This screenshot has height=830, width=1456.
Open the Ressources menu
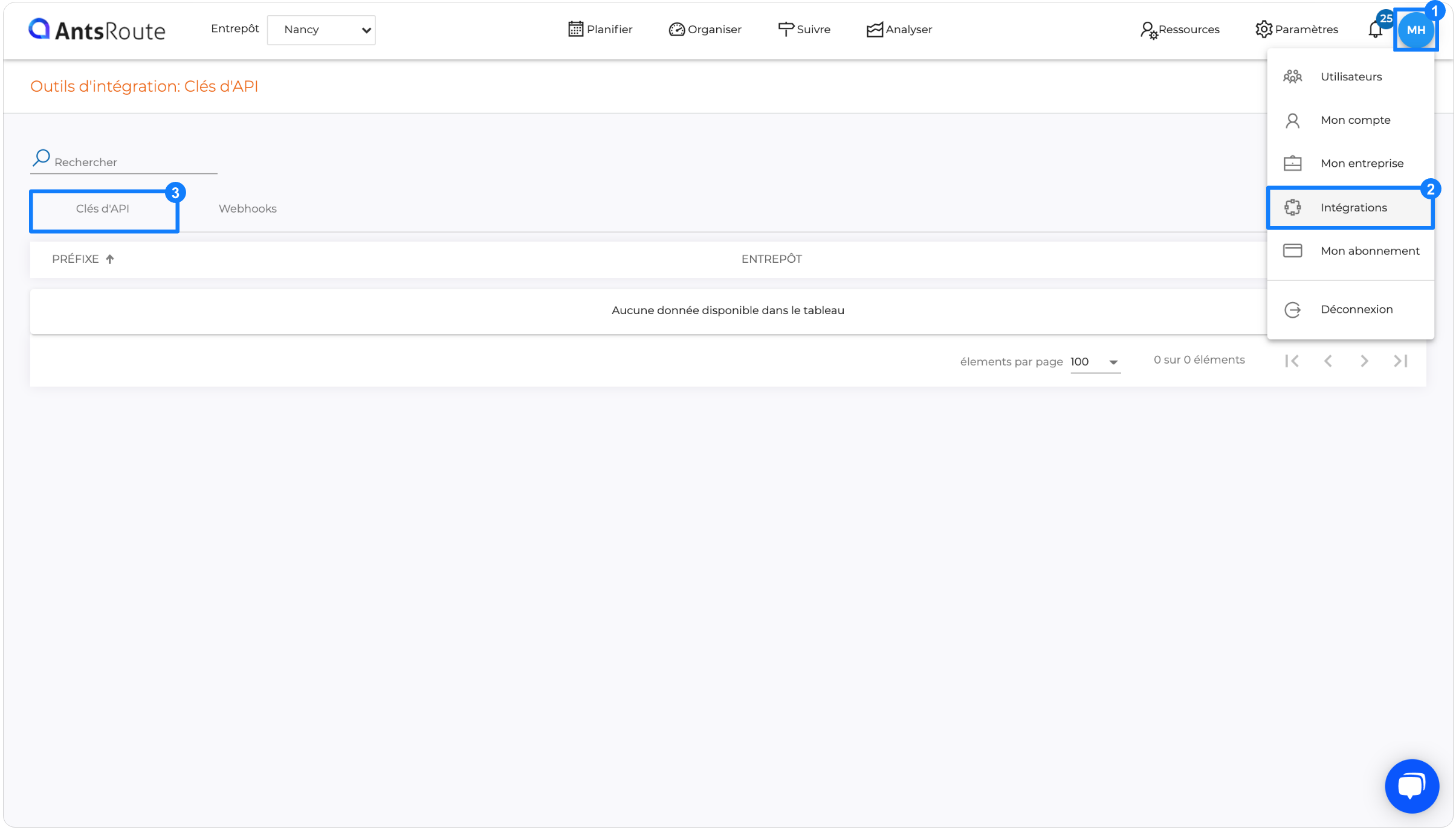pos(1179,29)
